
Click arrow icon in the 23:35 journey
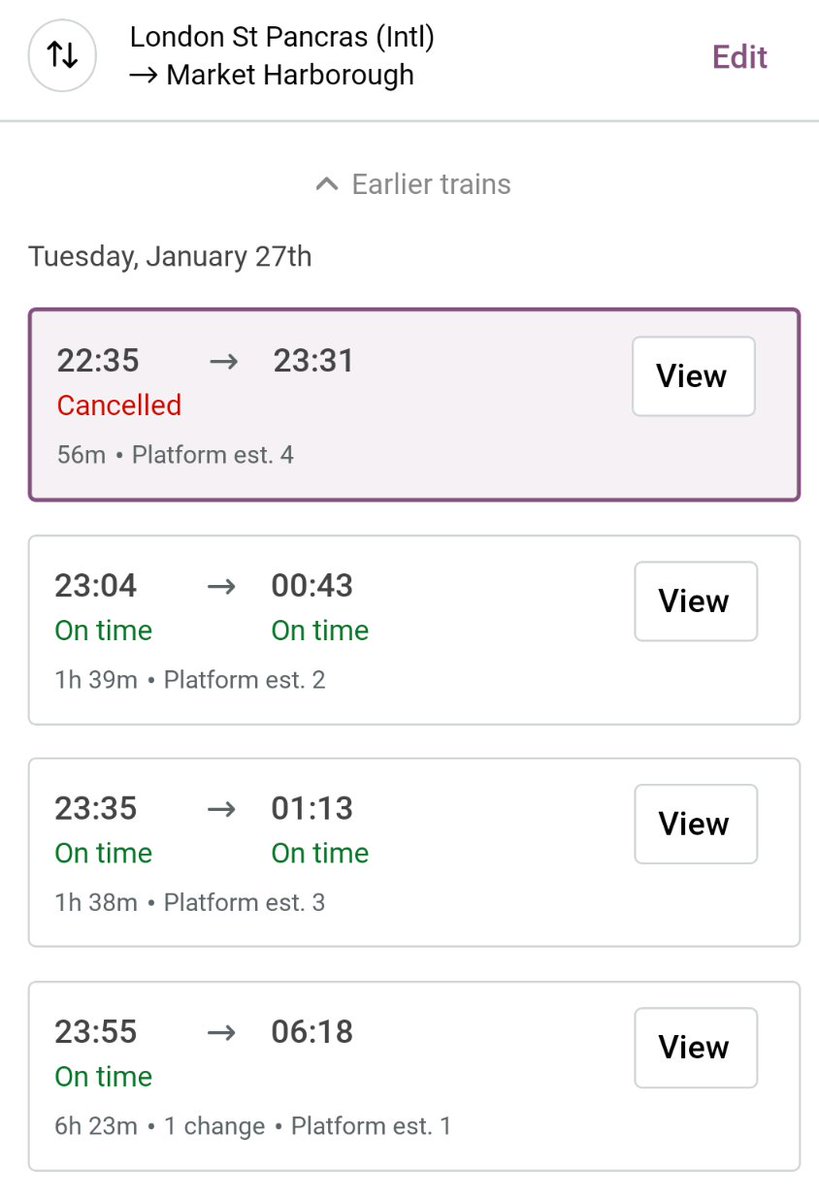(x=221, y=809)
